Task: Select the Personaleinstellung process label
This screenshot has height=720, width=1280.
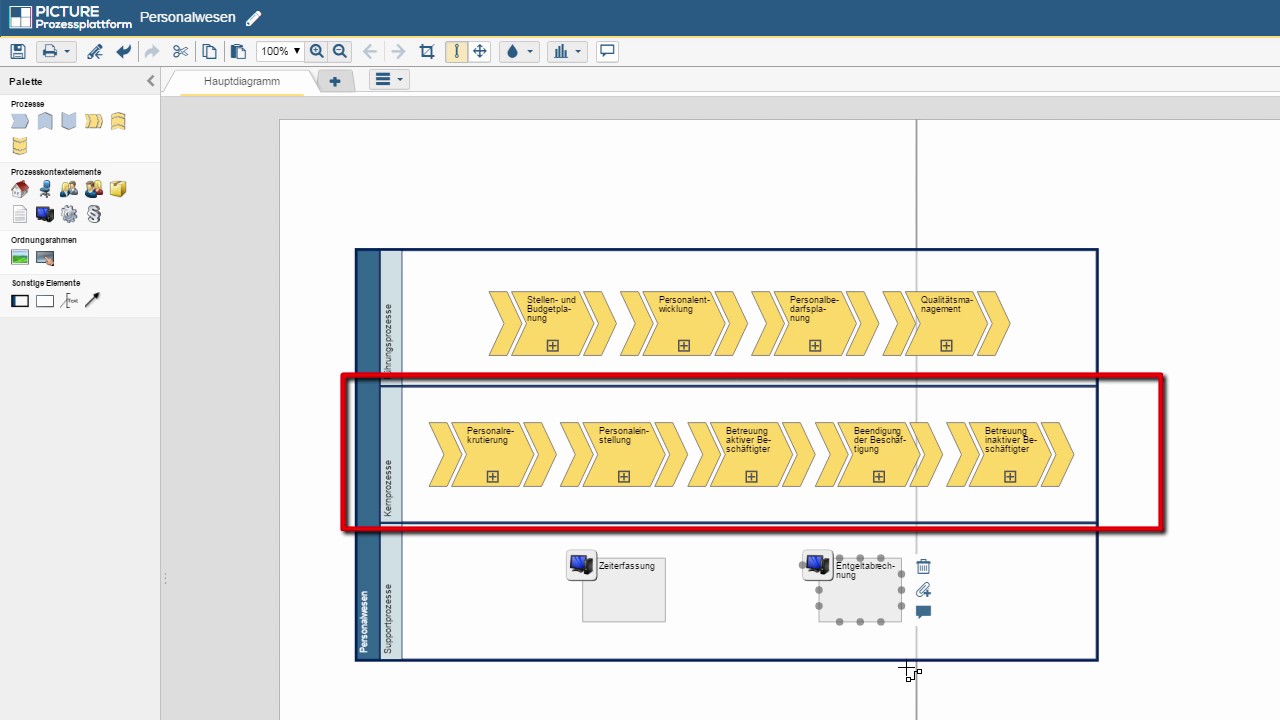Action: pyautogui.click(x=624, y=435)
